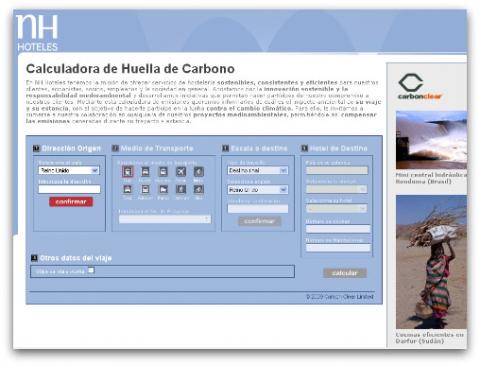Click the calcular button

[x=345, y=273]
